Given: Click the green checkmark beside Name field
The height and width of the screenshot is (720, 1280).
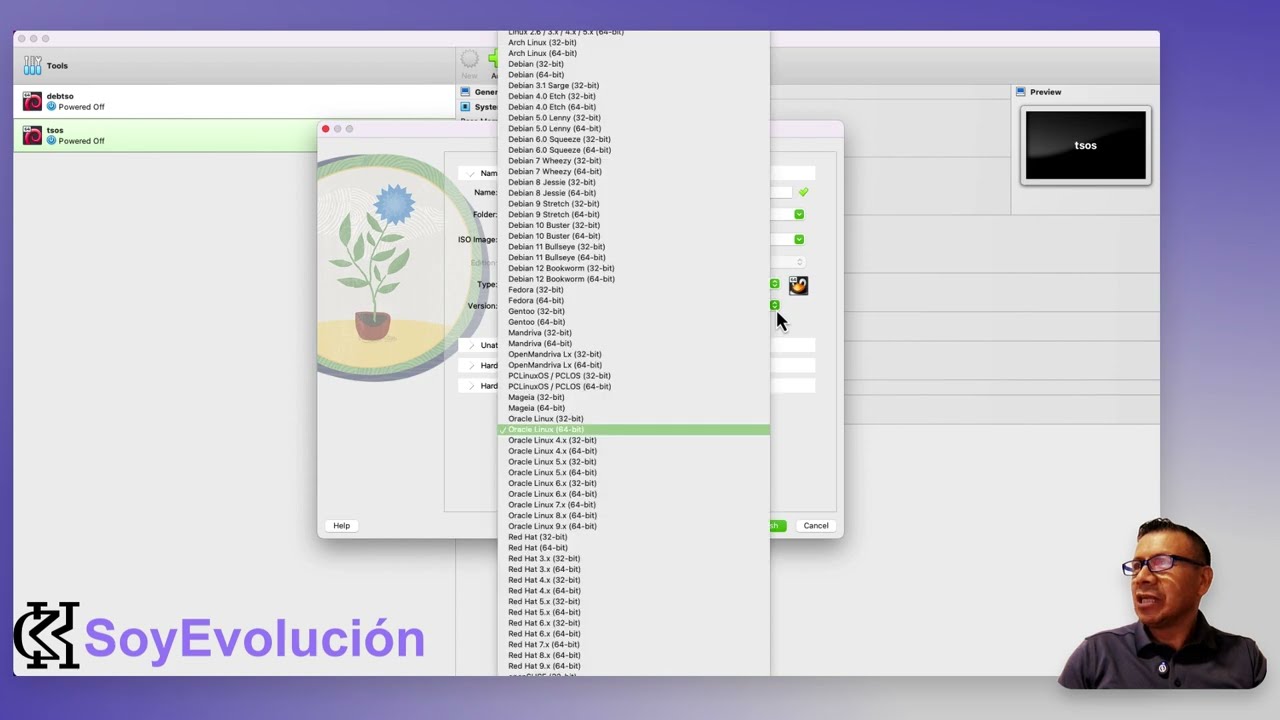Looking at the screenshot, I should (803, 192).
